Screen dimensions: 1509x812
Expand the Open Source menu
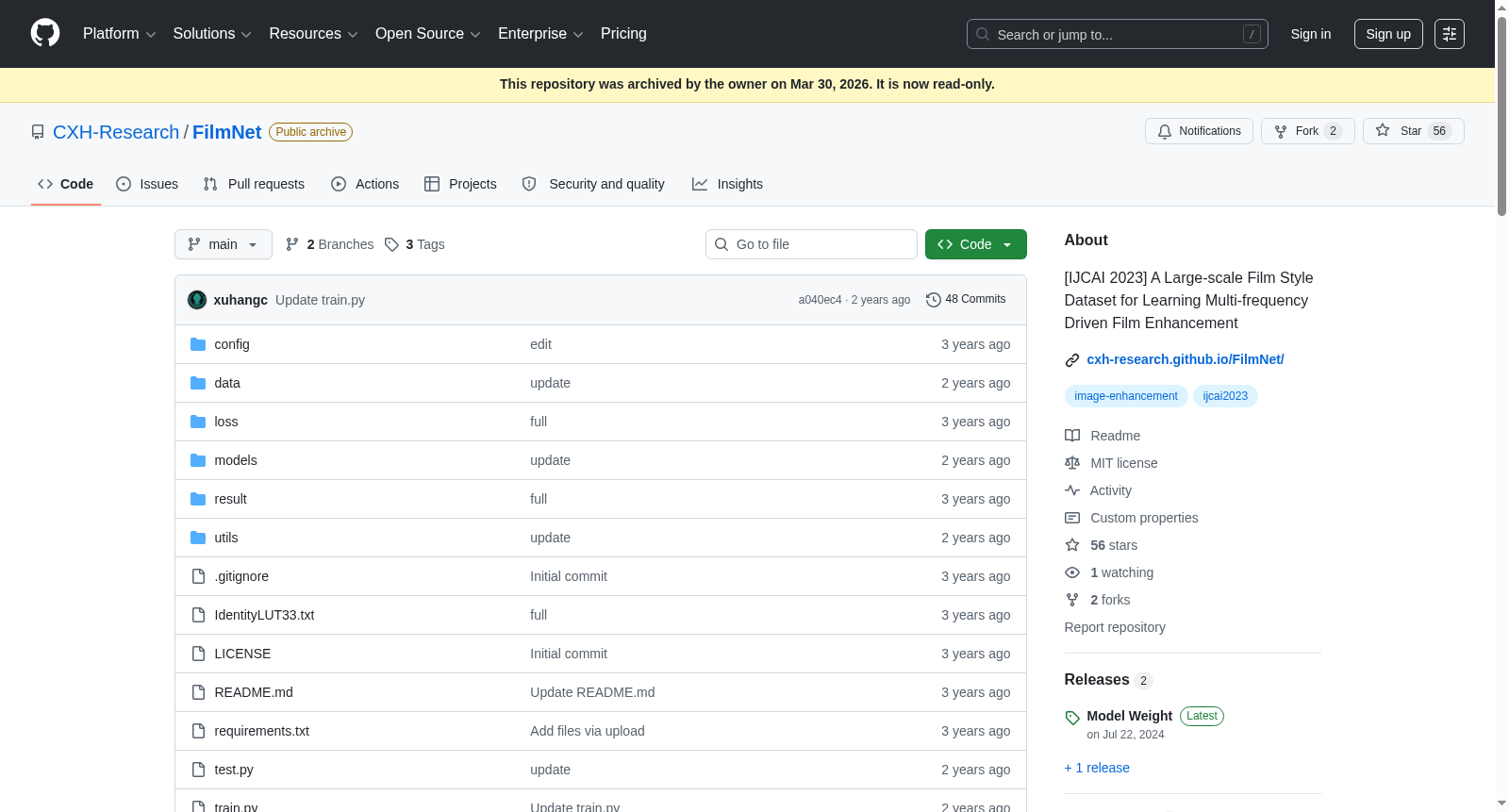tap(428, 34)
